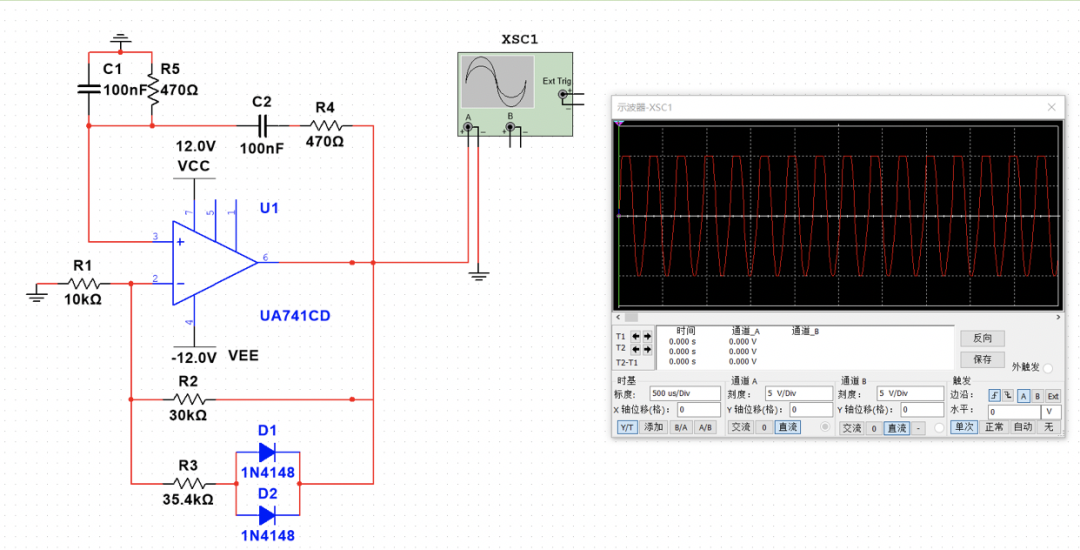Toggle 通道 A 交流 AC coupling
This screenshot has width=1080, height=550.
[740, 428]
